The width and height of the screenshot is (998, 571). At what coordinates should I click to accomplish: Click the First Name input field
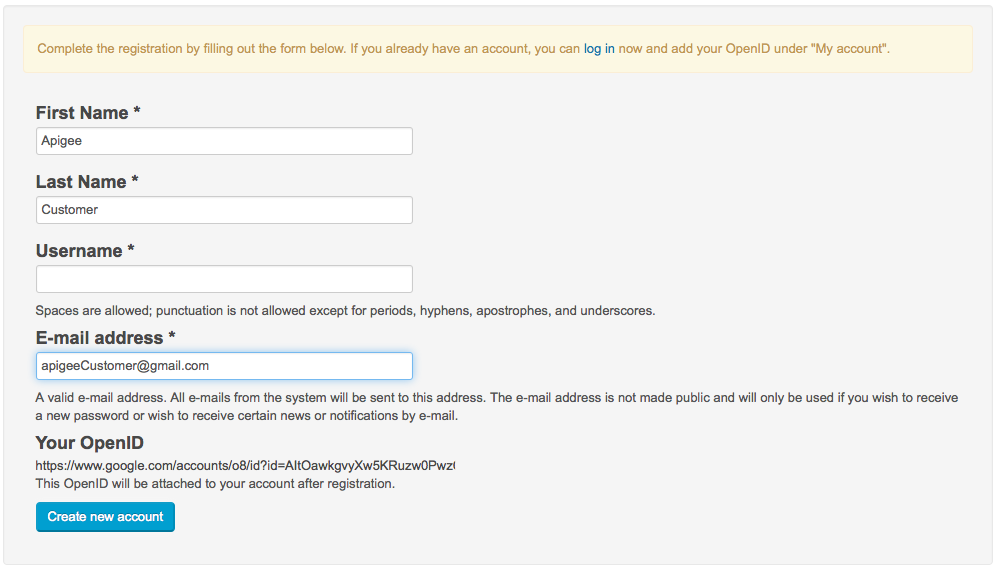[x=224, y=141]
